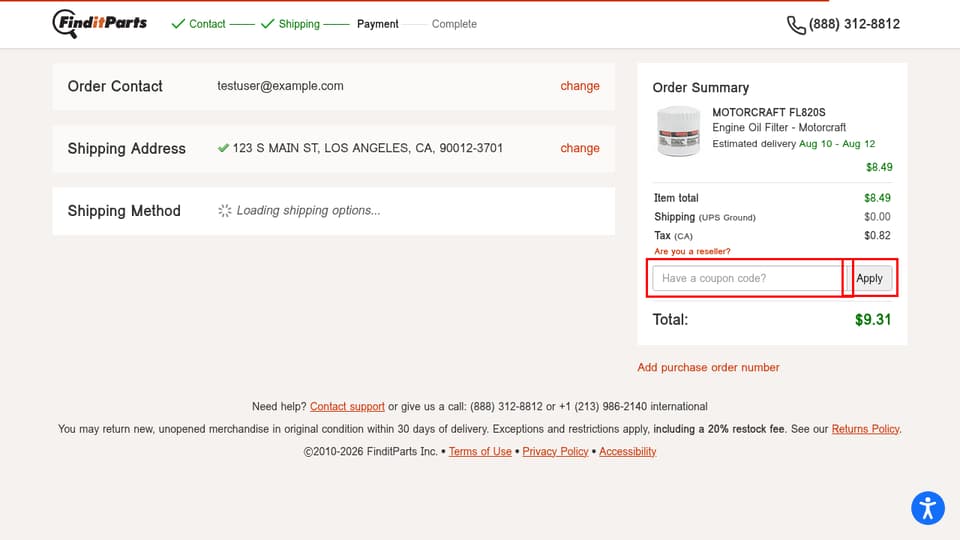Open the accessibility widget icon
Image resolution: width=960 pixels, height=540 pixels.
coord(928,508)
